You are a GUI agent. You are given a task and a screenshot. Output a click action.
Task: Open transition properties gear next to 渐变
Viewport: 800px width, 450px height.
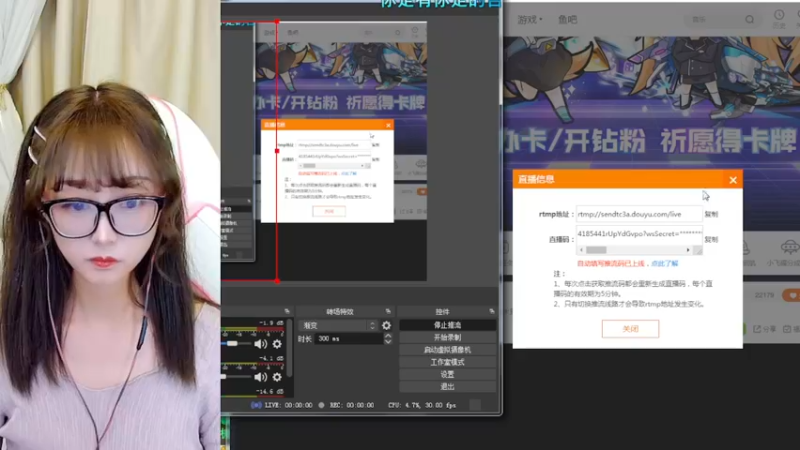pyautogui.click(x=386, y=325)
